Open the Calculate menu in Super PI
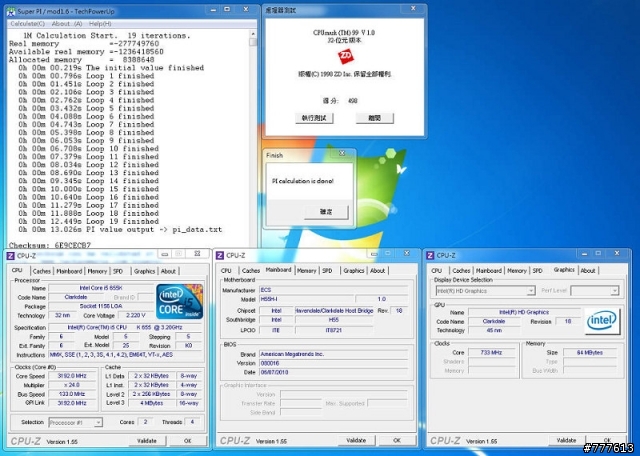The image size is (640, 456). click(28, 24)
